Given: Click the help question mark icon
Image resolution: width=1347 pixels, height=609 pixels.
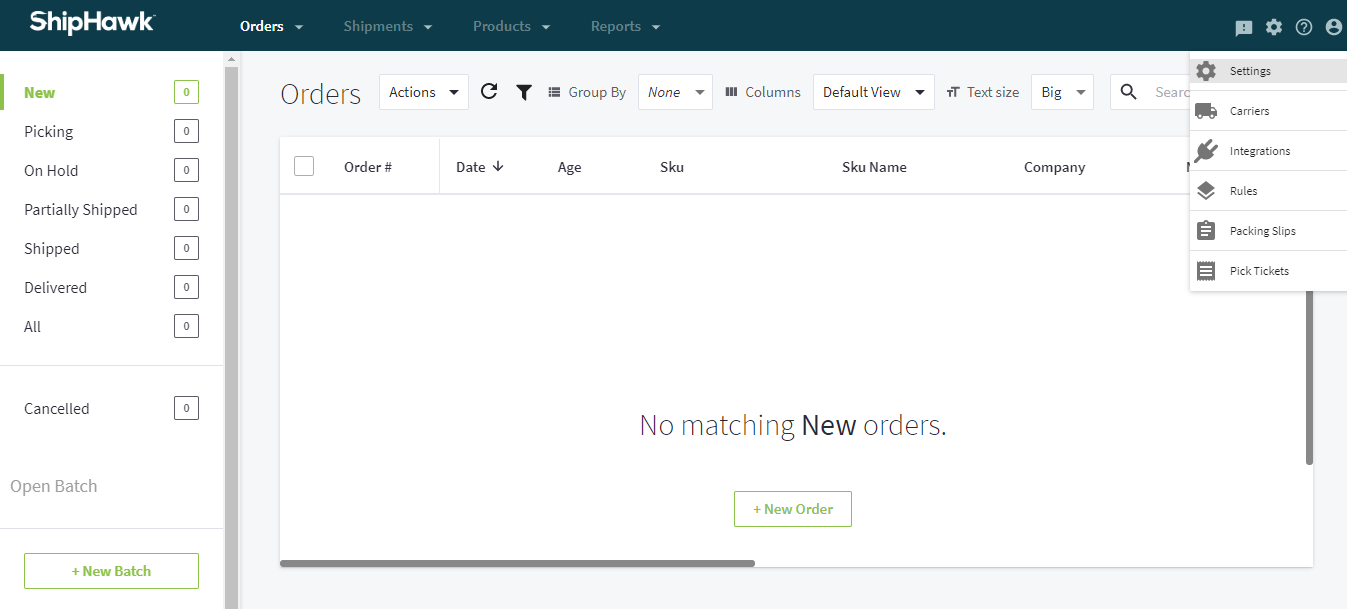Looking at the screenshot, I should [x=1304, y=27].
